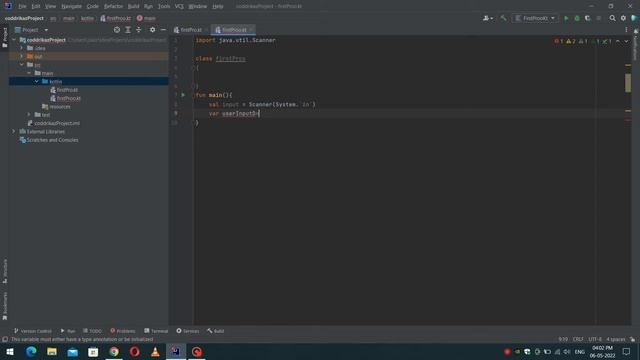Open the Services tool window

tap(188, 331)
